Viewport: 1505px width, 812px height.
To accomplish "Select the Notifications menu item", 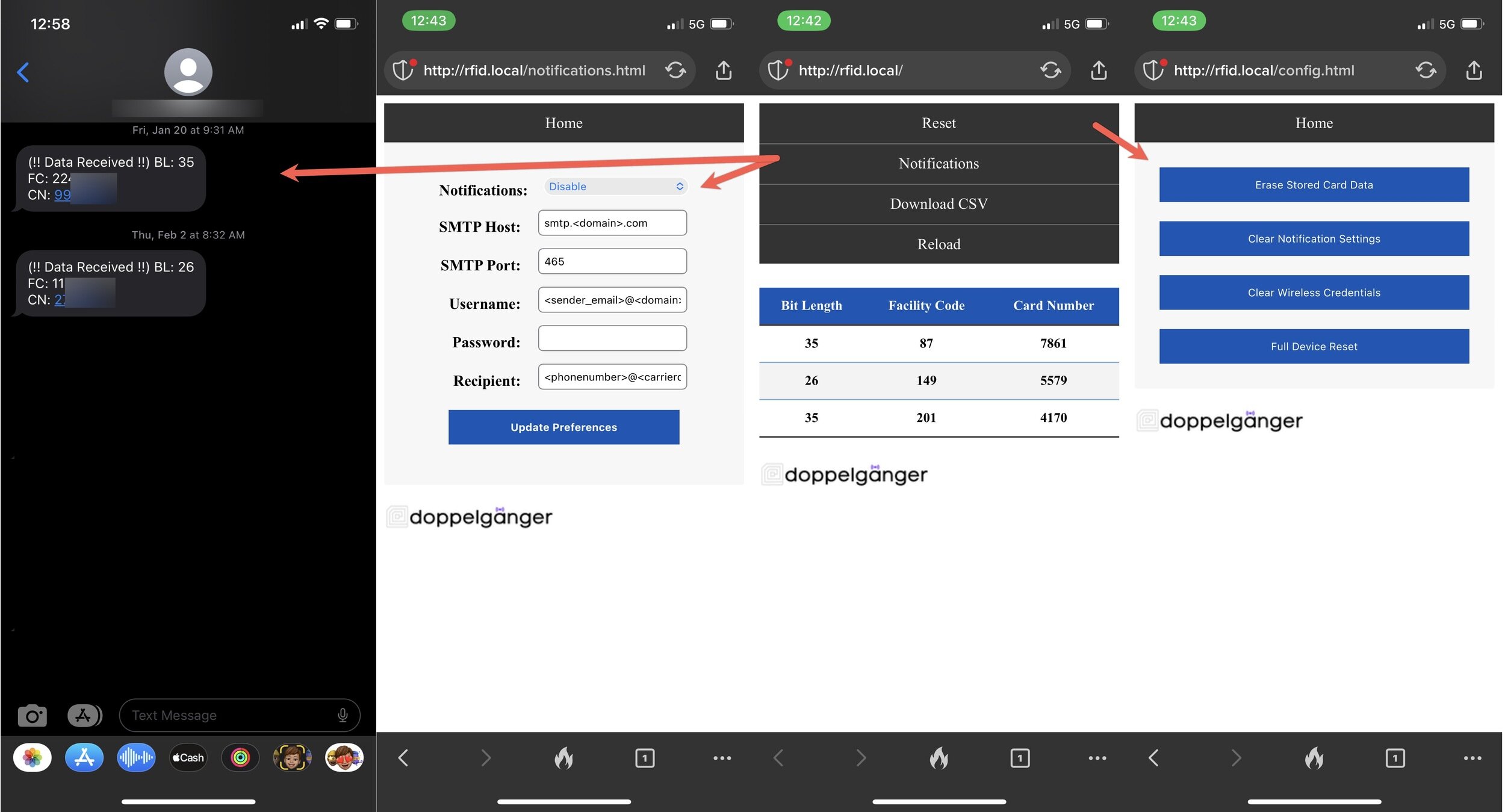I will click(x=938, y=164).
